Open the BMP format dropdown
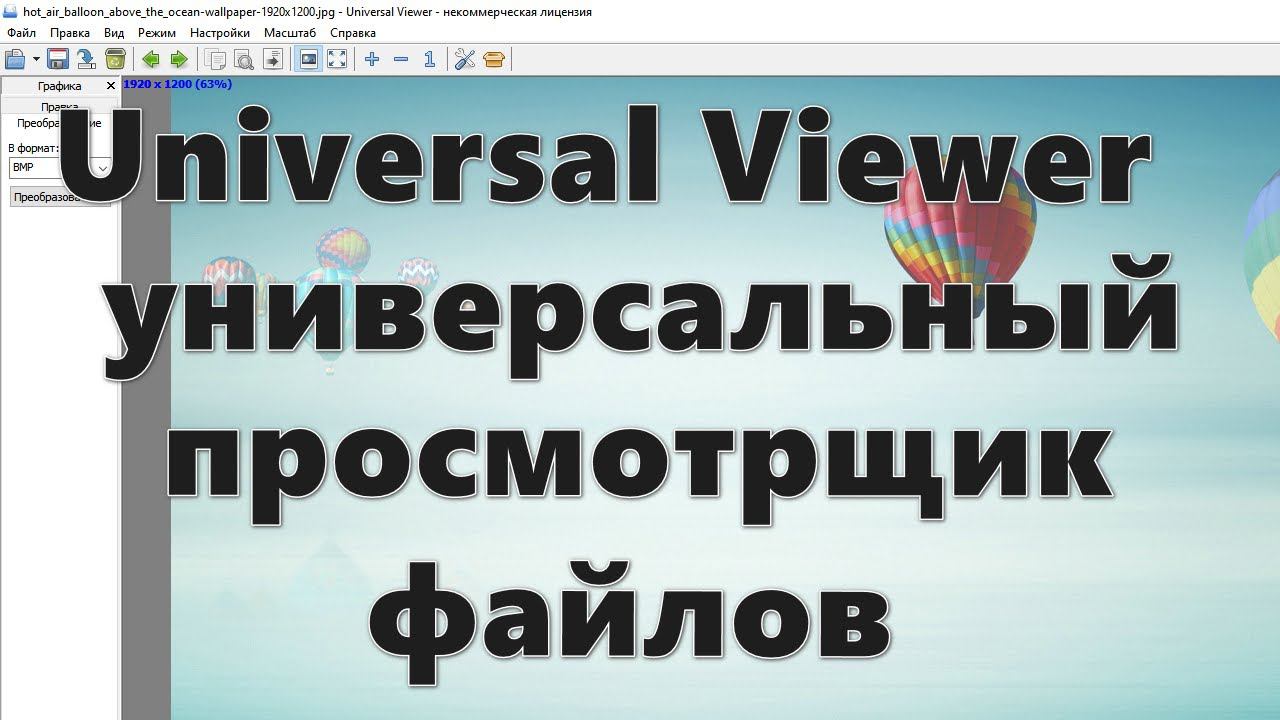Screen dimensions: 1280x720 (60, 168)
